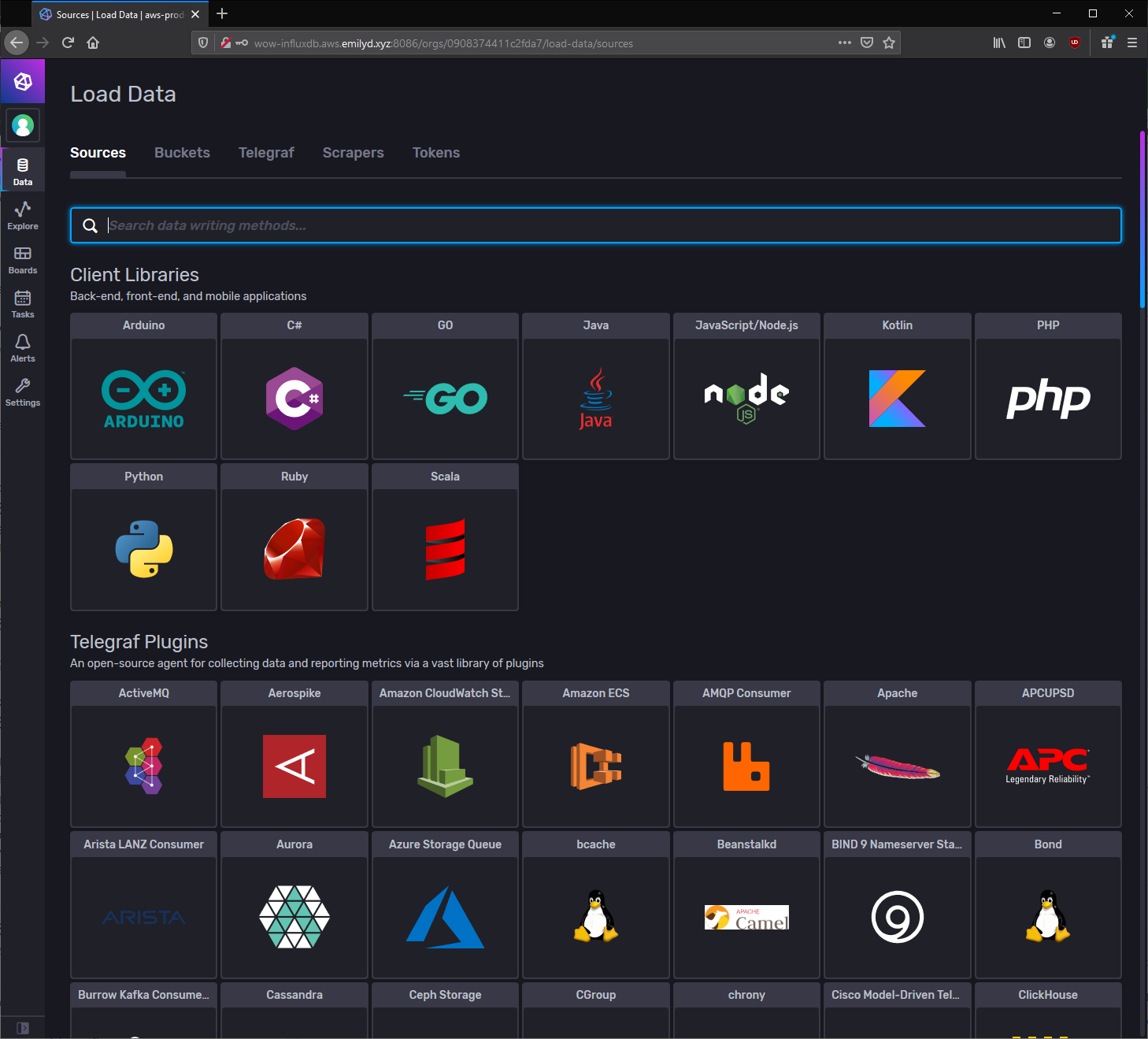1148x1039 pixels.
Task: Select the Python client library logo
Action: point(144,549)
